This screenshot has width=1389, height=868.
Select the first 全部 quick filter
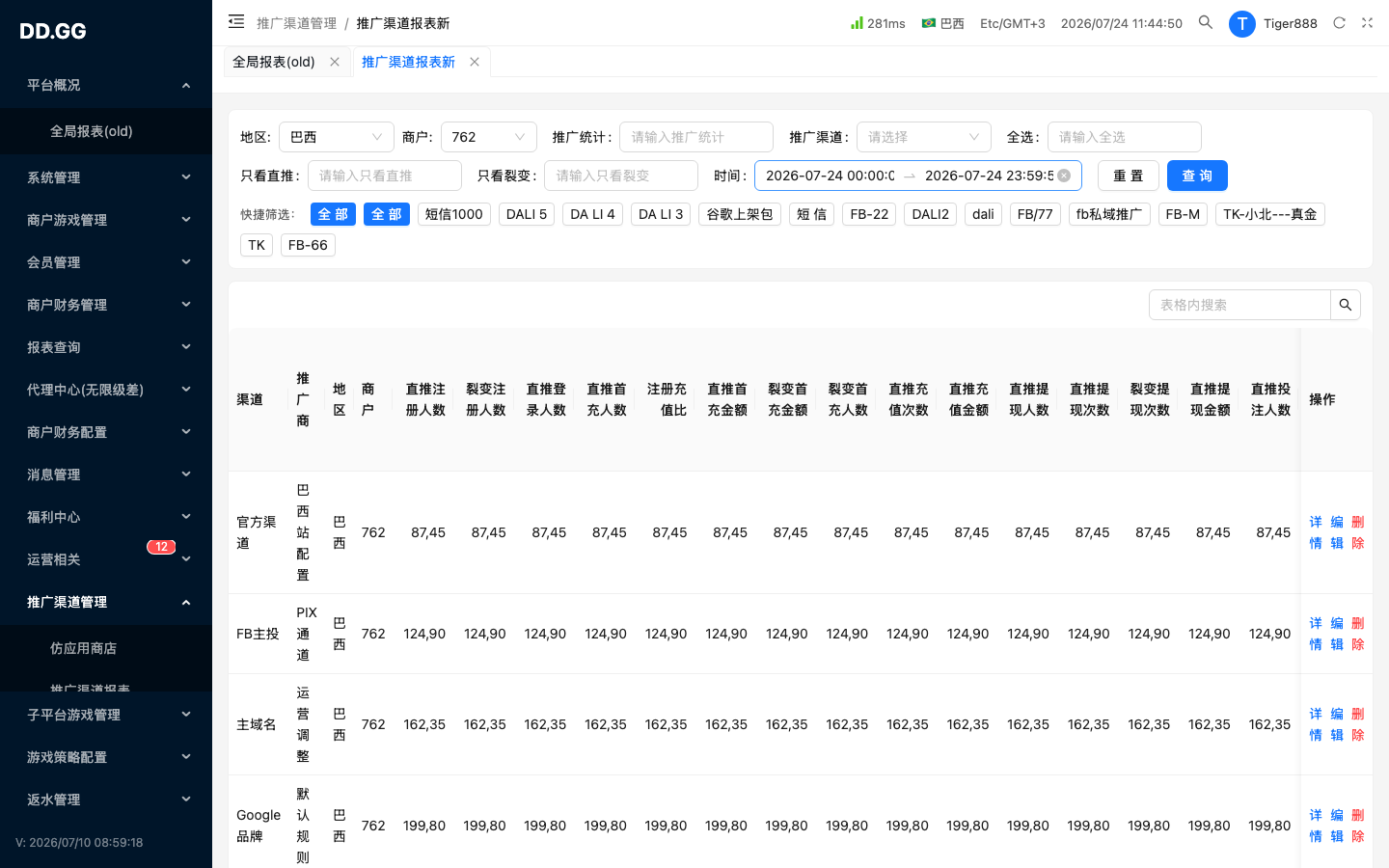[x=333, y=214]
